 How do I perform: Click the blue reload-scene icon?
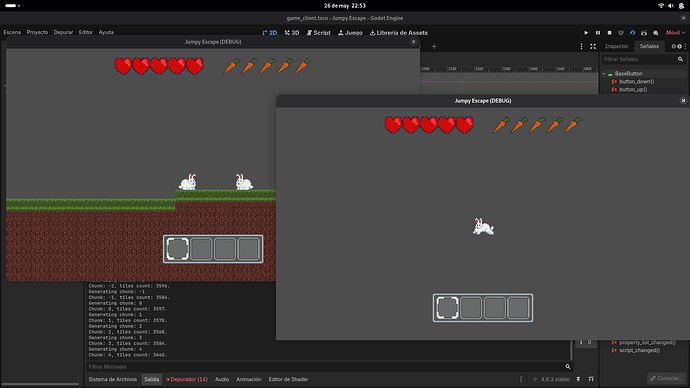point(632,33)
